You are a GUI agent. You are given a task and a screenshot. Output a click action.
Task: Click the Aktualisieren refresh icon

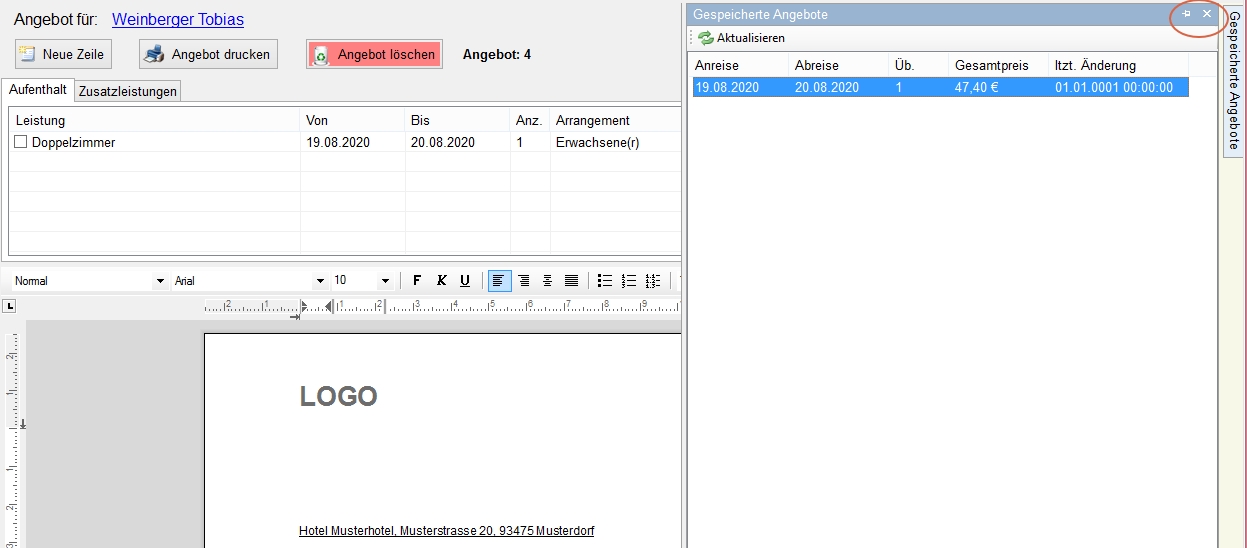[706, 38]
